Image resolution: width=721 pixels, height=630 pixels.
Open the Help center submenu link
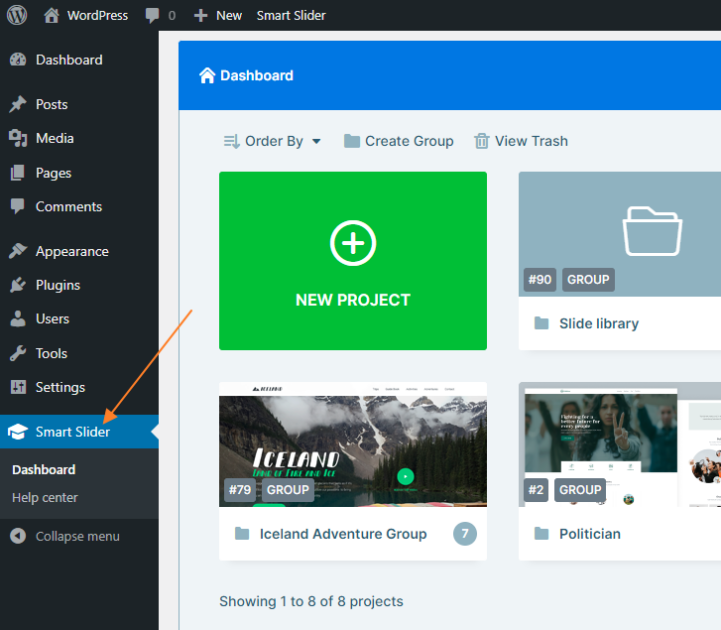tap(45, 498)
